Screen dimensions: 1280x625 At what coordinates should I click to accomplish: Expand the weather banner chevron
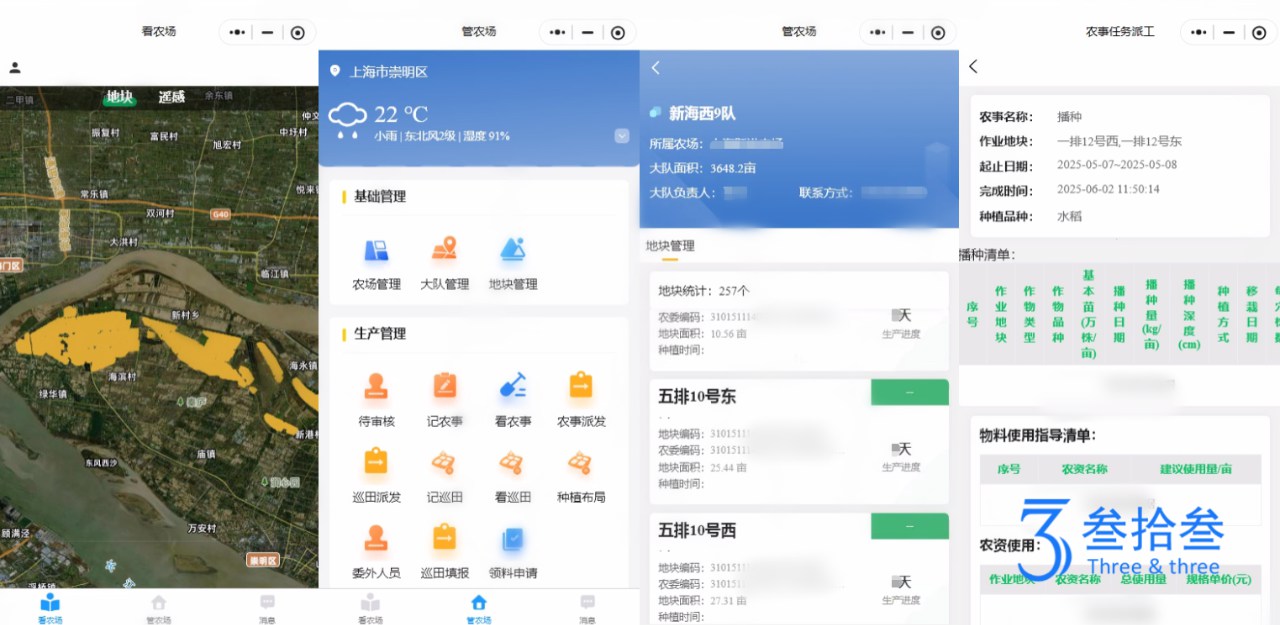click(x=622, y=136)
